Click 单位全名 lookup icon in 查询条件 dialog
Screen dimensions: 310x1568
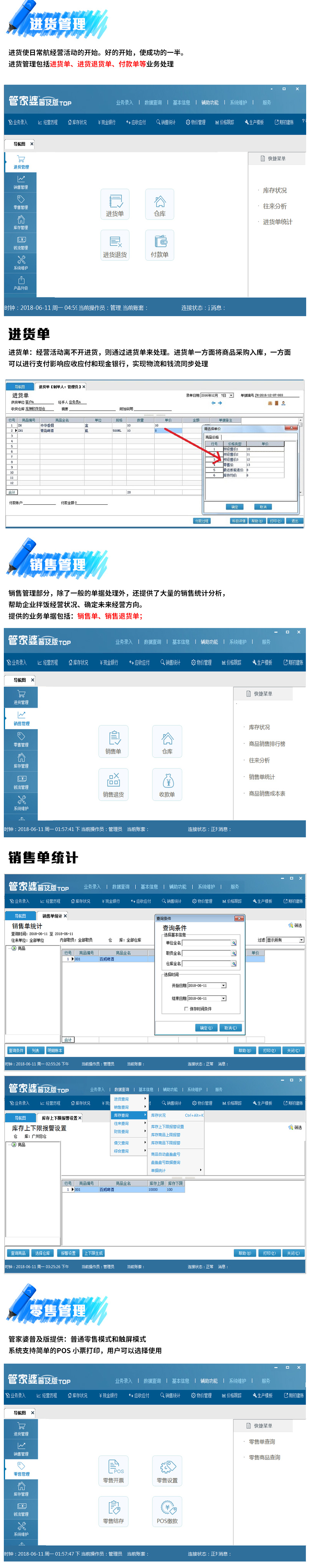click(233, 943)
